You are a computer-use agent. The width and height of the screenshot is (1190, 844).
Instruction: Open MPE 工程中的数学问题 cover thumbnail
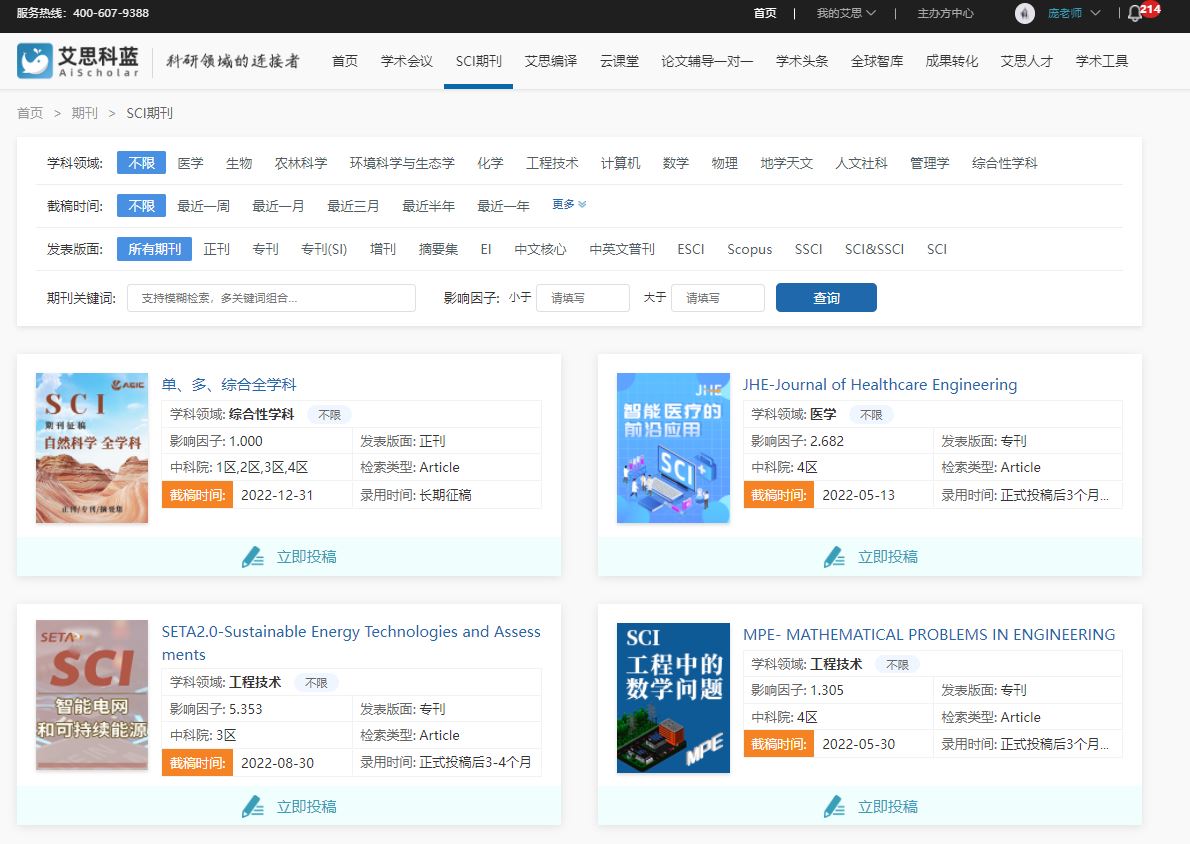(x=673, y=698)
